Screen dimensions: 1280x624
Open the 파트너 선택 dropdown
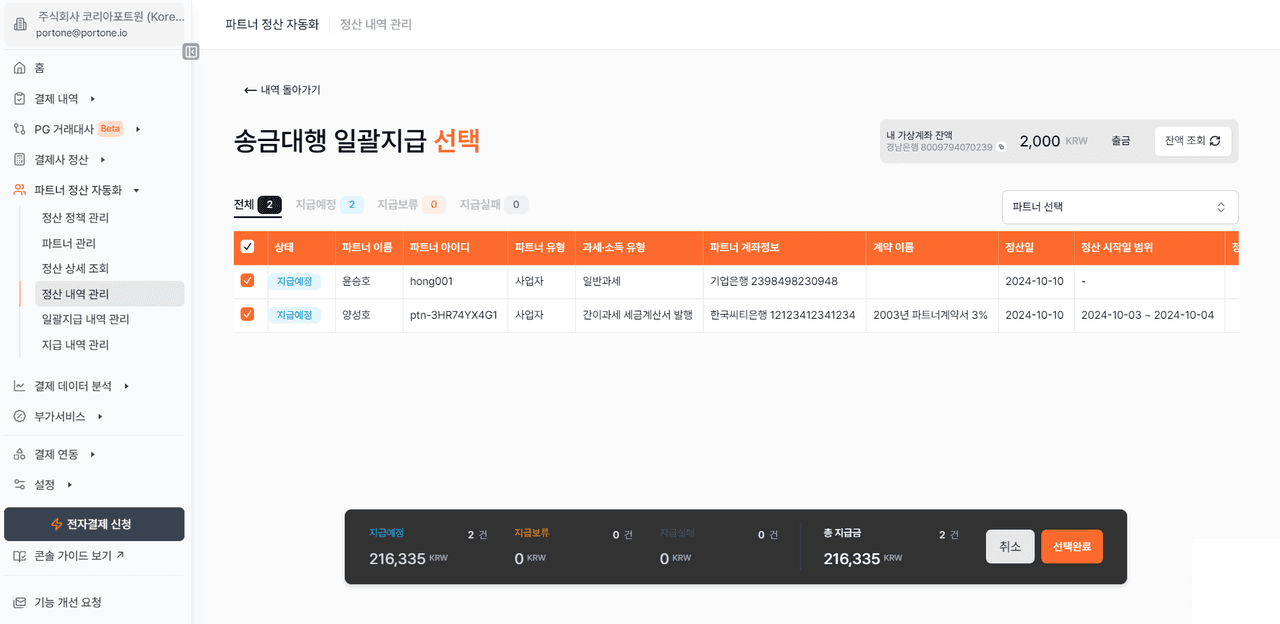(x=1119, y=207)
